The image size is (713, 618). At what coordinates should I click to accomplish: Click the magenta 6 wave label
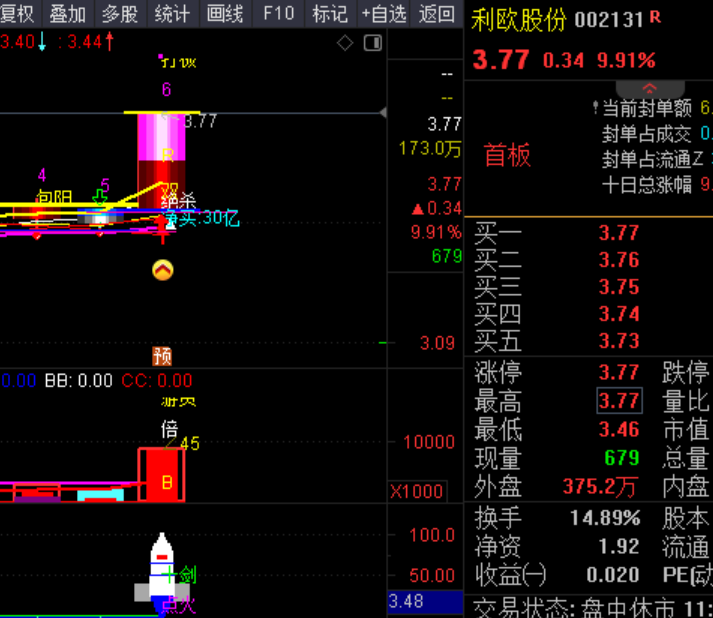click(166, 90)
